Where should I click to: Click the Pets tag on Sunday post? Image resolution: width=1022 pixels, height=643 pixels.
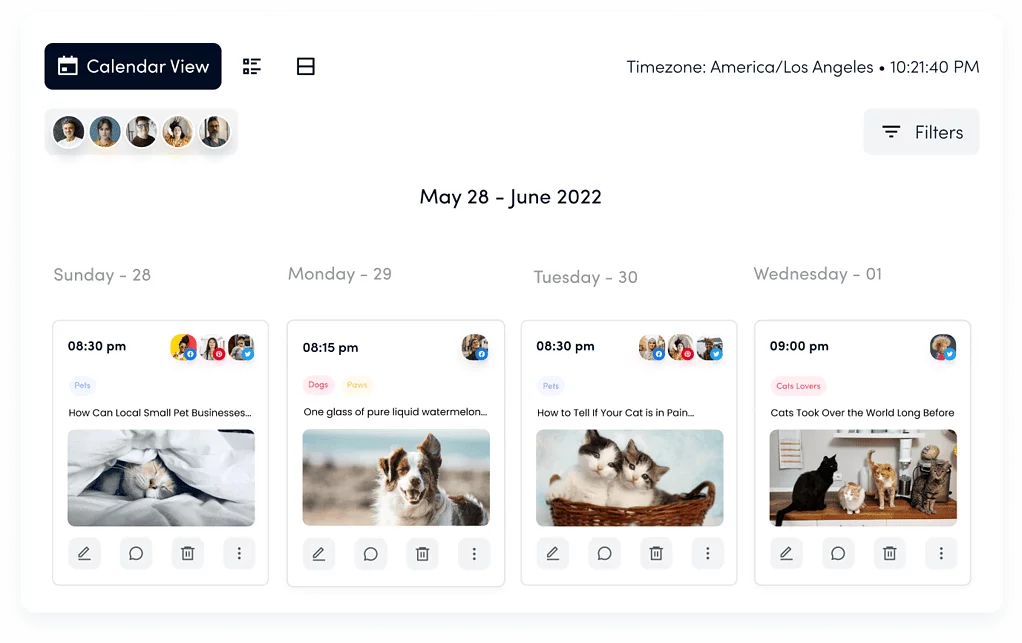tap(82, 385)
